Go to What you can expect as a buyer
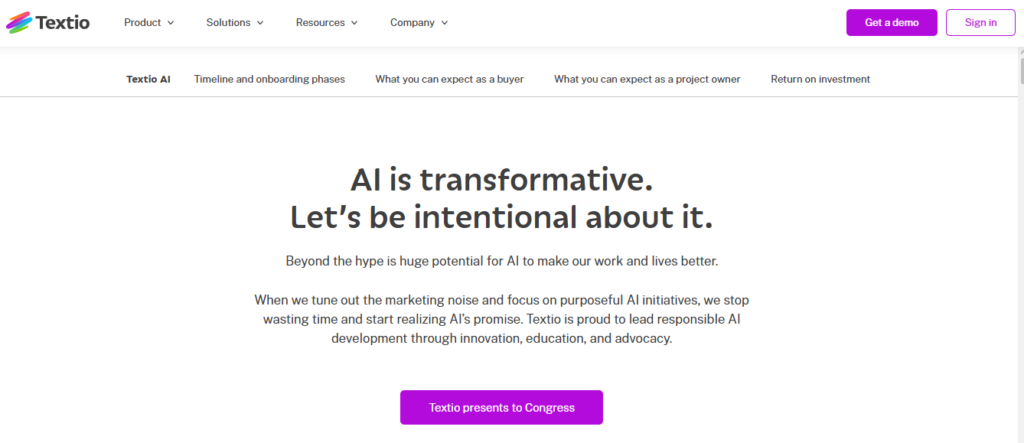Viewport: 1024px width, 443px height. click(449, 79)
